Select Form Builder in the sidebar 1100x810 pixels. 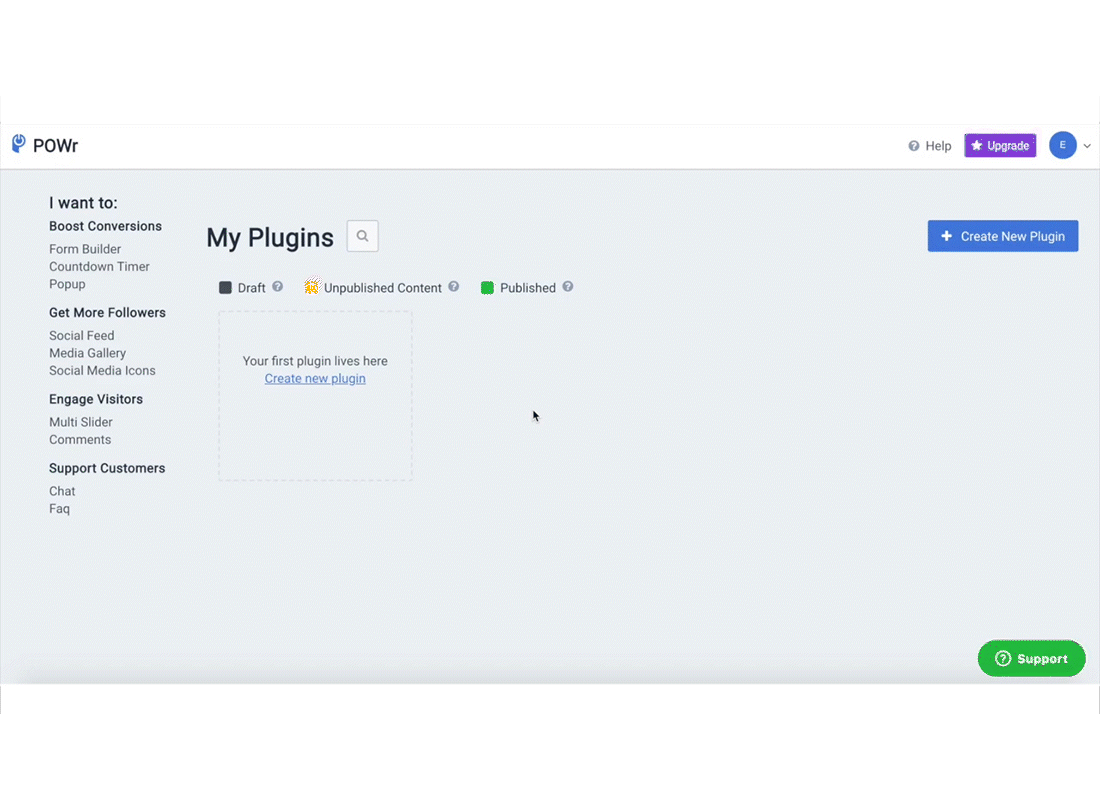[85, 249]
